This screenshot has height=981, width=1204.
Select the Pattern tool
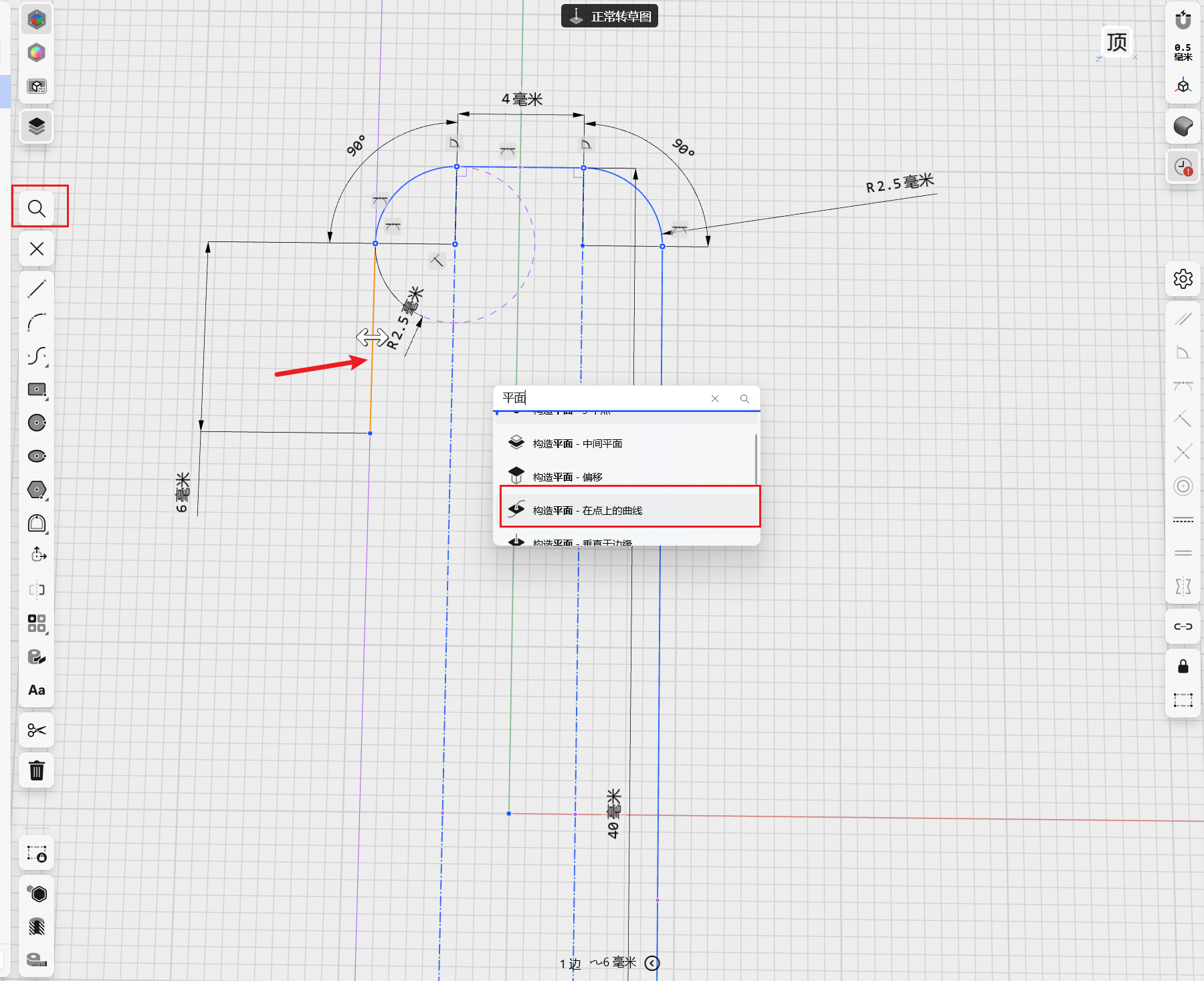click(37, 623)
